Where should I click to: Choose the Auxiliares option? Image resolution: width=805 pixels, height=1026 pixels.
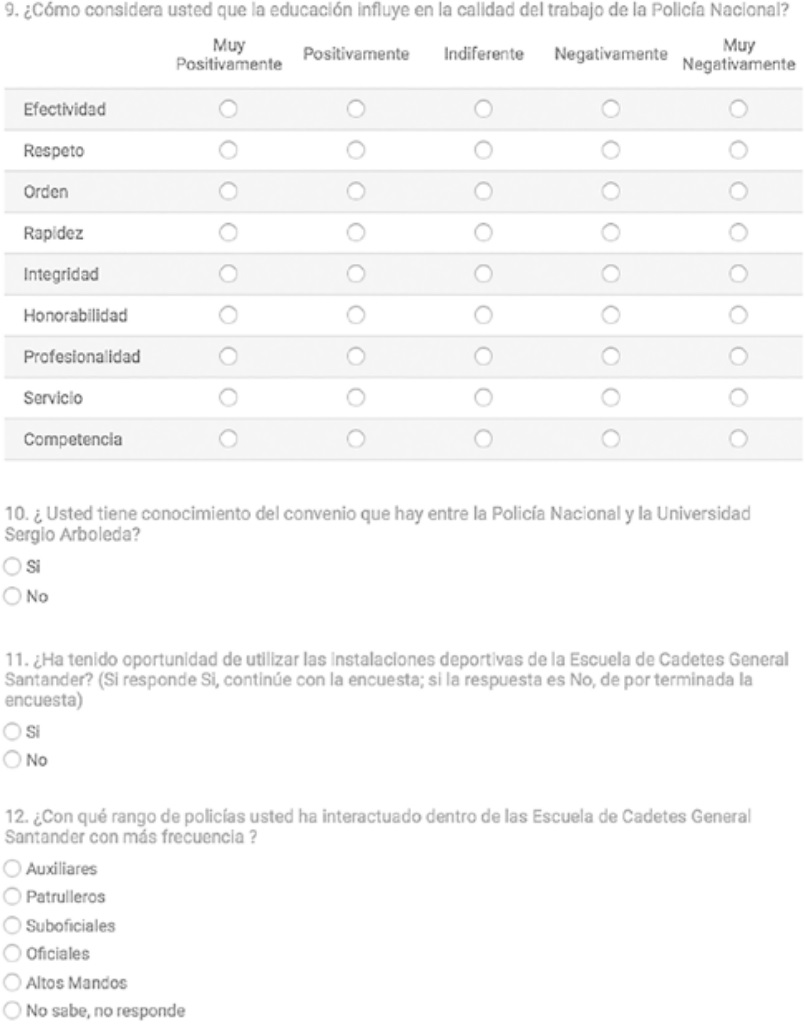coord(12,868)
